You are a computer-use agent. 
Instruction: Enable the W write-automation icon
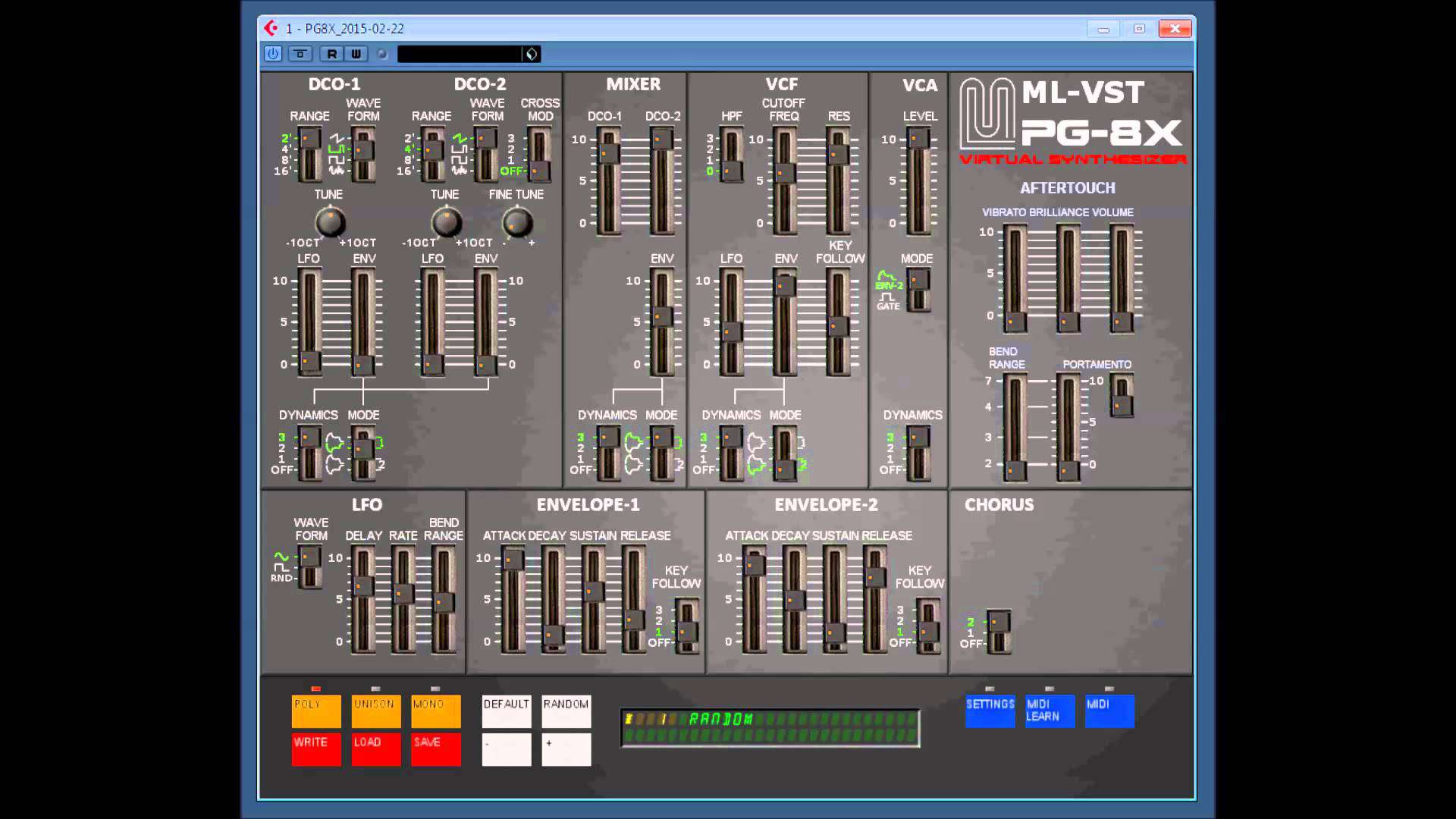click(356, 54)
